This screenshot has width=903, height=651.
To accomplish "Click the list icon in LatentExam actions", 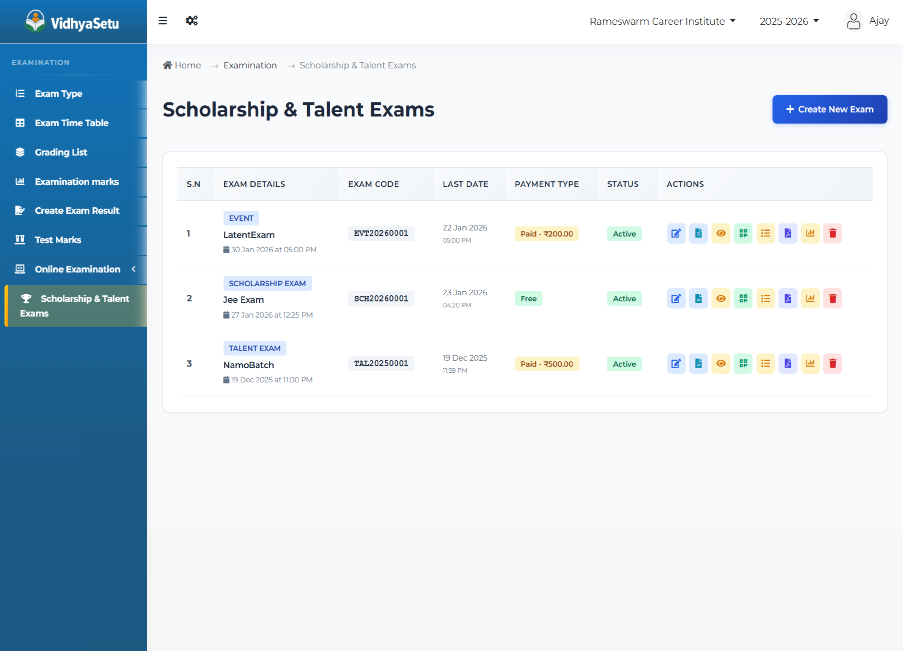I will point(765,233).
